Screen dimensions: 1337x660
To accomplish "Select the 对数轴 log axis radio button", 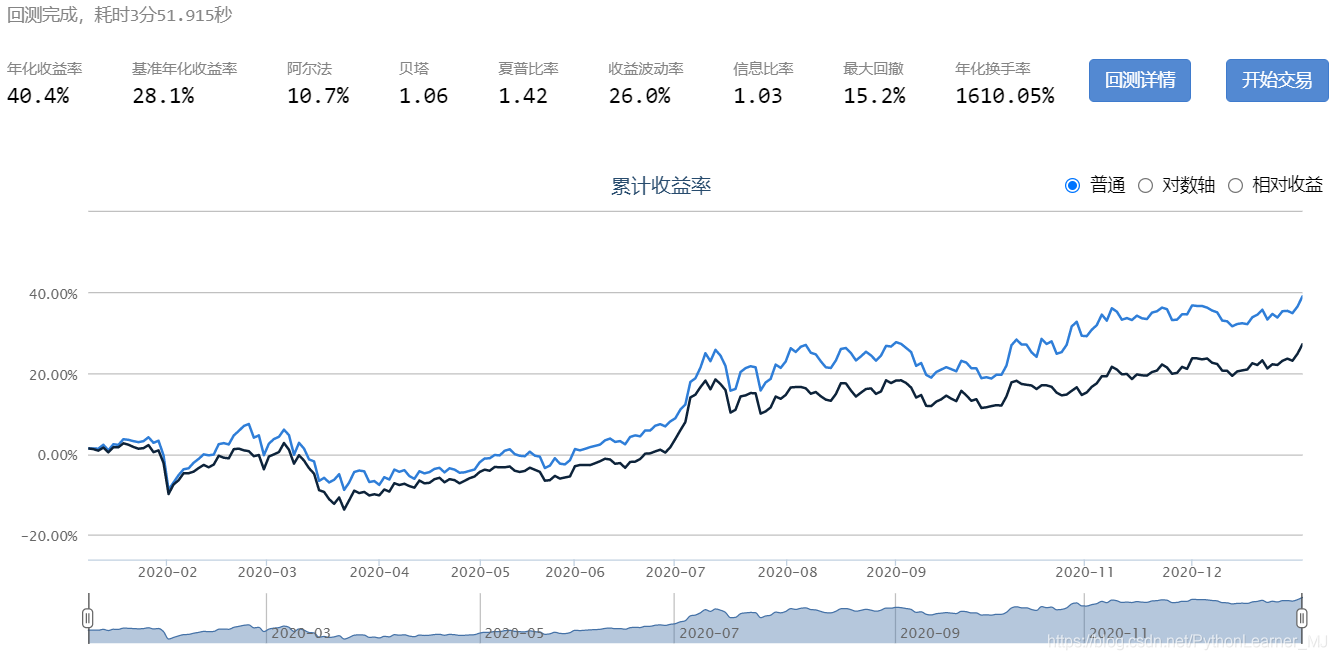I will tap(1146, 185).
